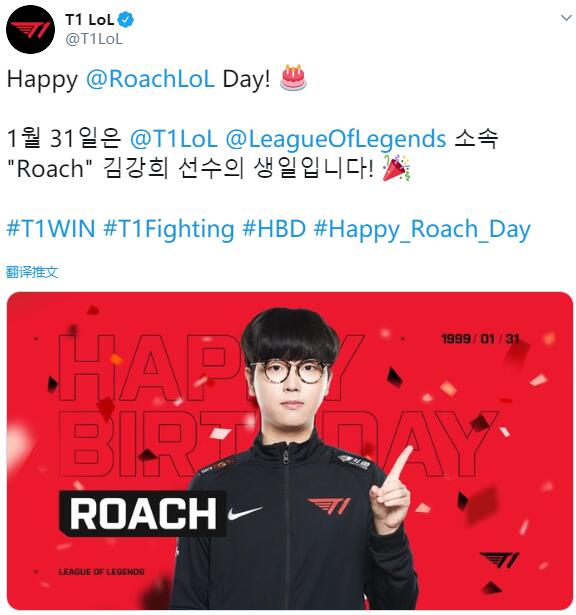Open the #HBD hashtag
The height and width of the screenshot is (615, 576).
coord(274,229)
